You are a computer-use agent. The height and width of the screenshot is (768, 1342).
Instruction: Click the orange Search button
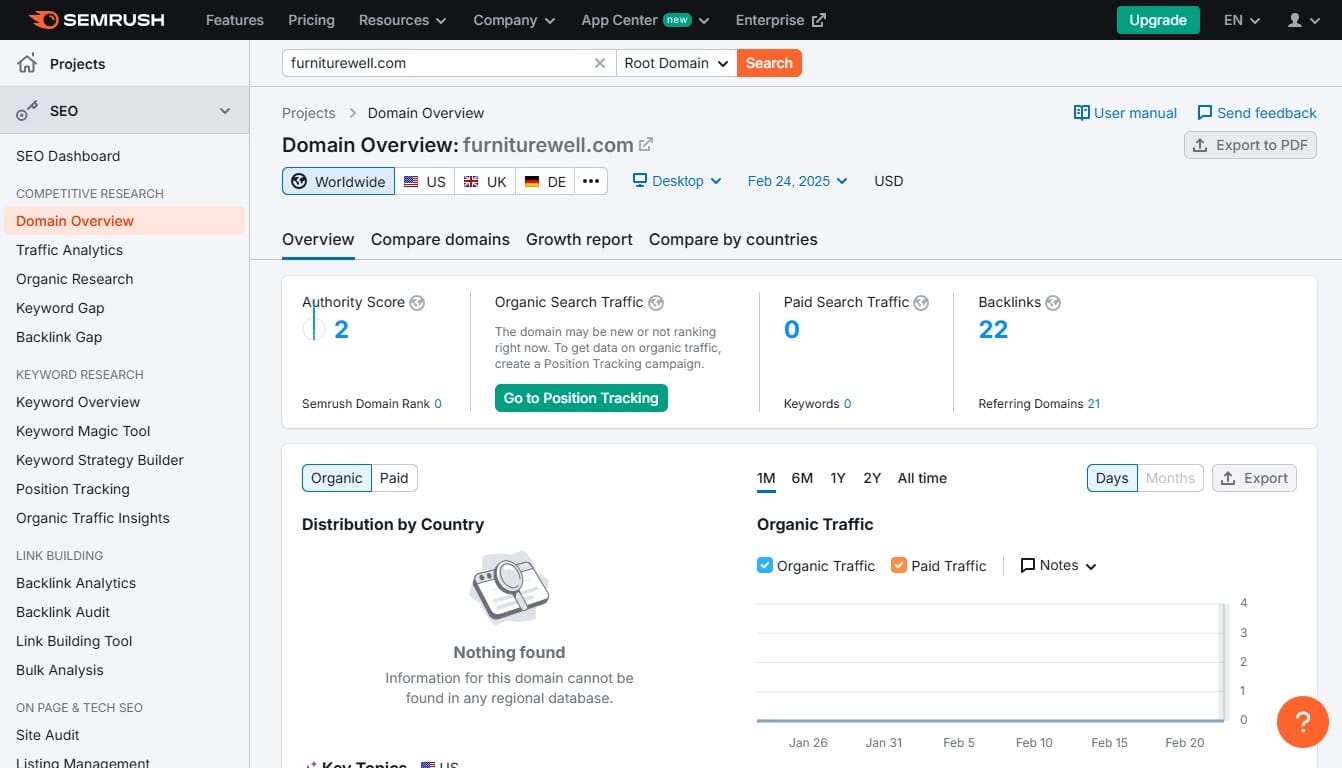tap(769, 63)
